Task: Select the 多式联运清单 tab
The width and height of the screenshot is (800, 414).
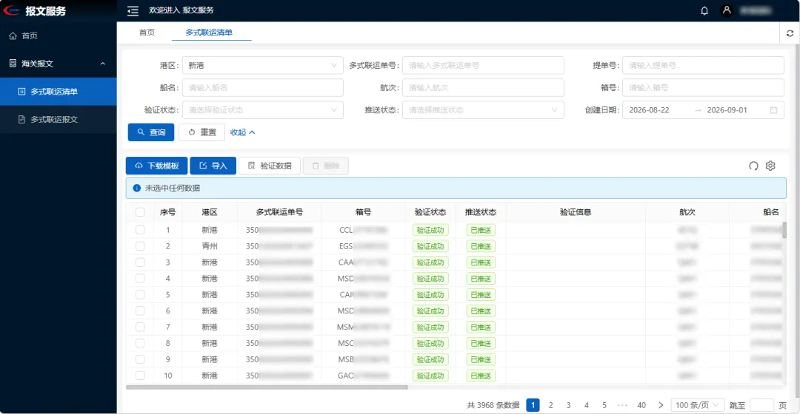Action: click(x=209, y=32)
